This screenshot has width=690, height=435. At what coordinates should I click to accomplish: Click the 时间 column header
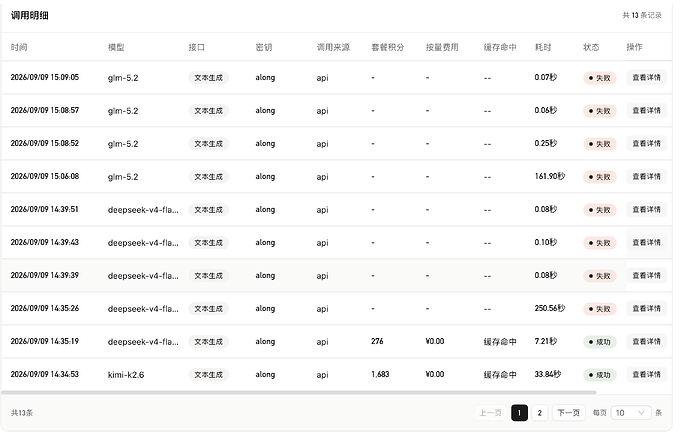pos(19,47)
